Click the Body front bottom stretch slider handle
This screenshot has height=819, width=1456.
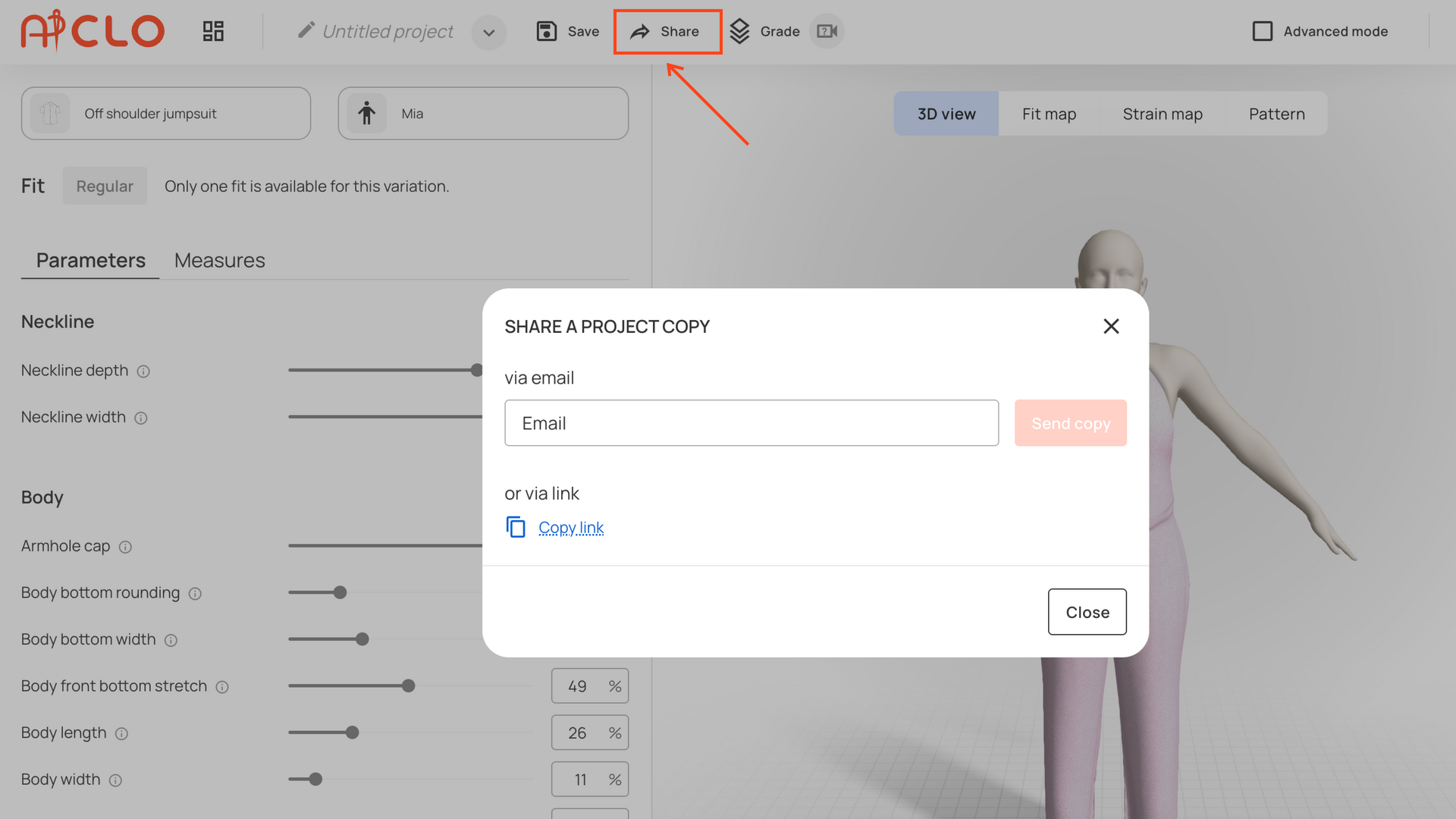tap(409, 686)
